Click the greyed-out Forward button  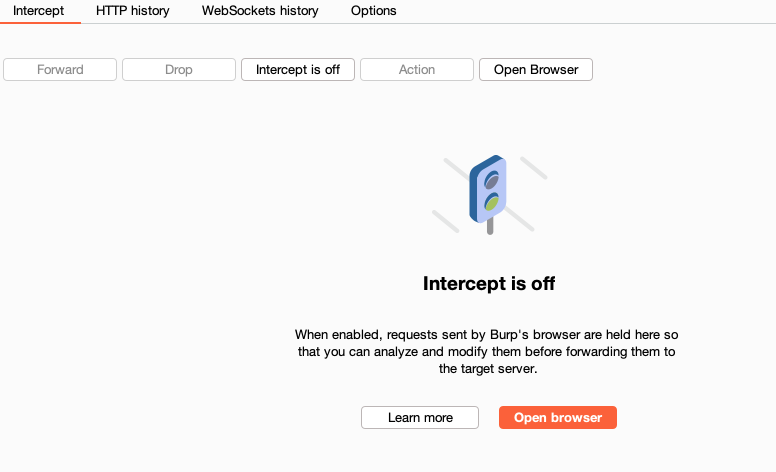tap(60, 70)
